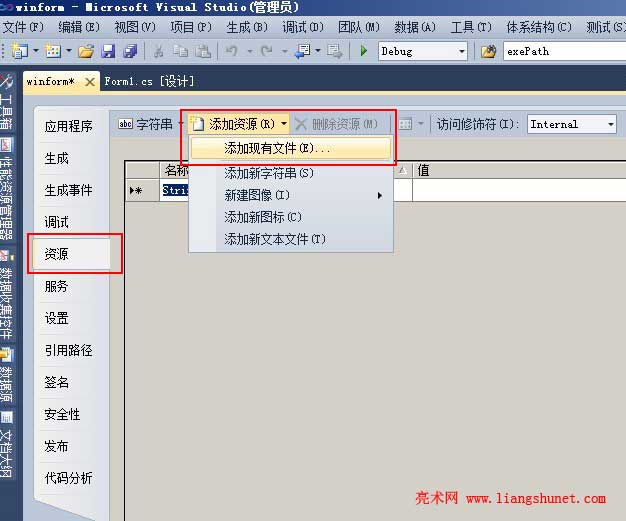
Task: Select the Build Events (生成事件) settings page
Action: pyautogui.click(x=69, y=190)
